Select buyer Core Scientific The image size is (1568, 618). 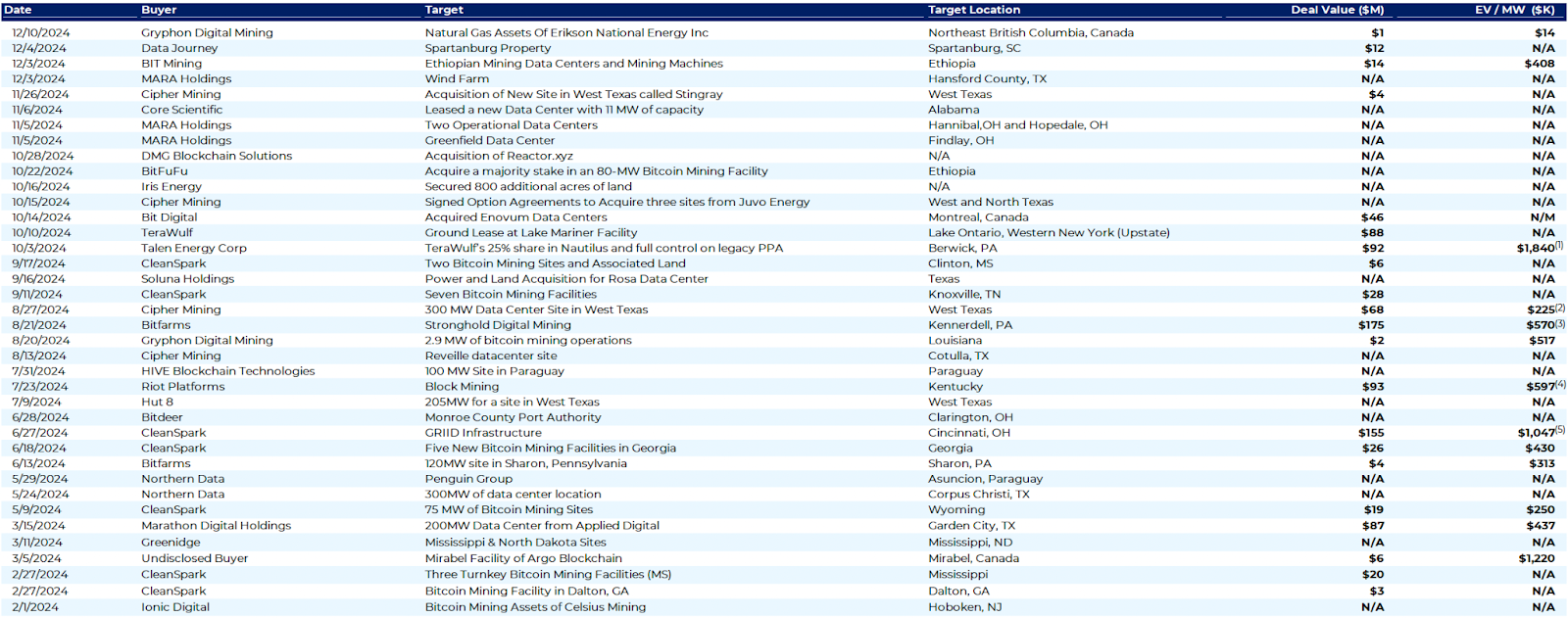pos(181,110)
